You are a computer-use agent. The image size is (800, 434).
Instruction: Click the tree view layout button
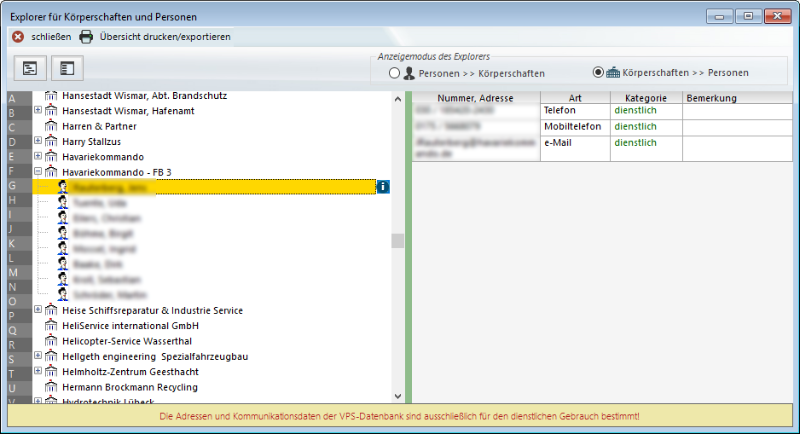(30, 68)
